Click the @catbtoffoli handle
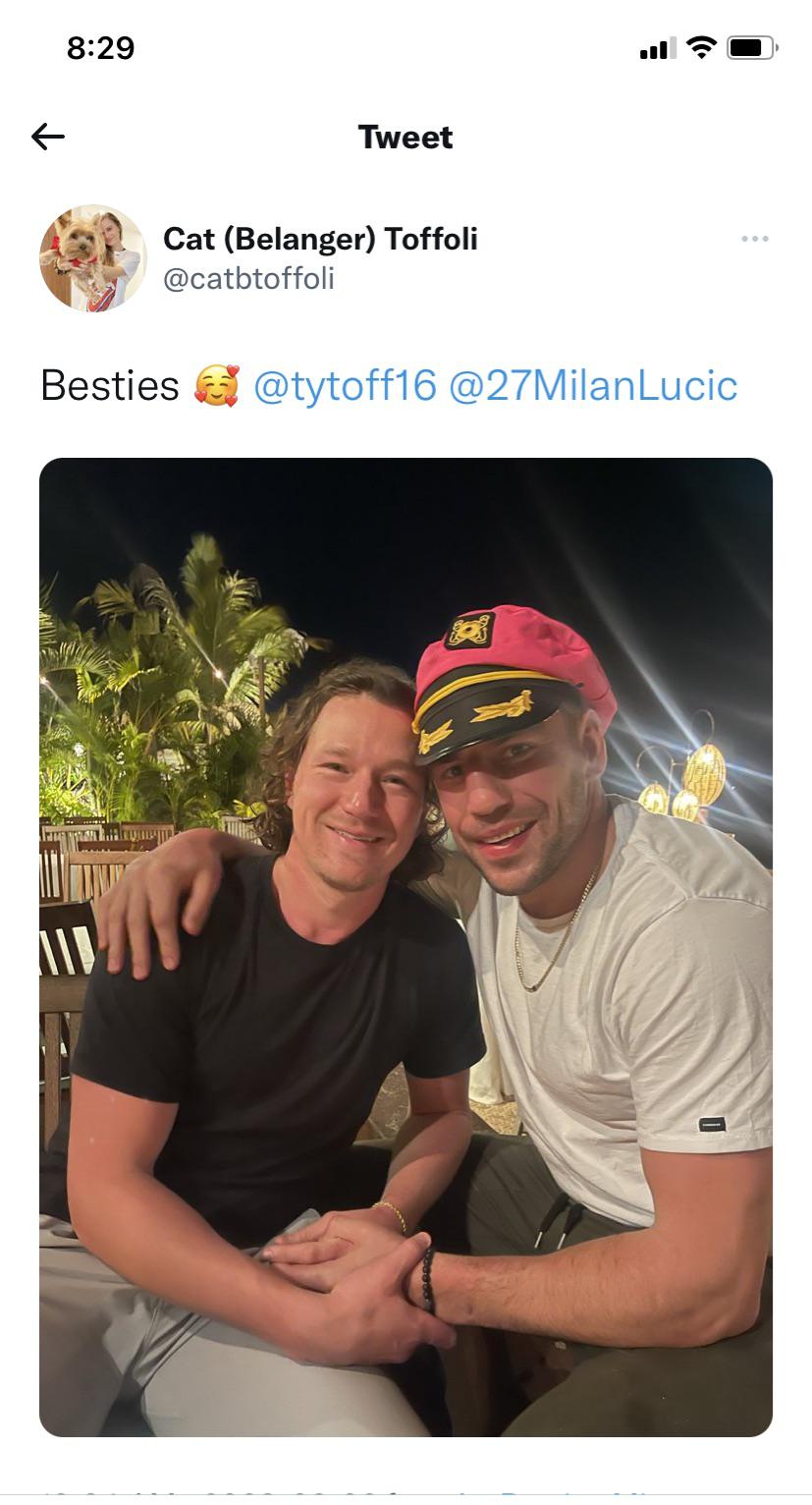Viewport: 812px width, 1505px height. coord(248,279)
